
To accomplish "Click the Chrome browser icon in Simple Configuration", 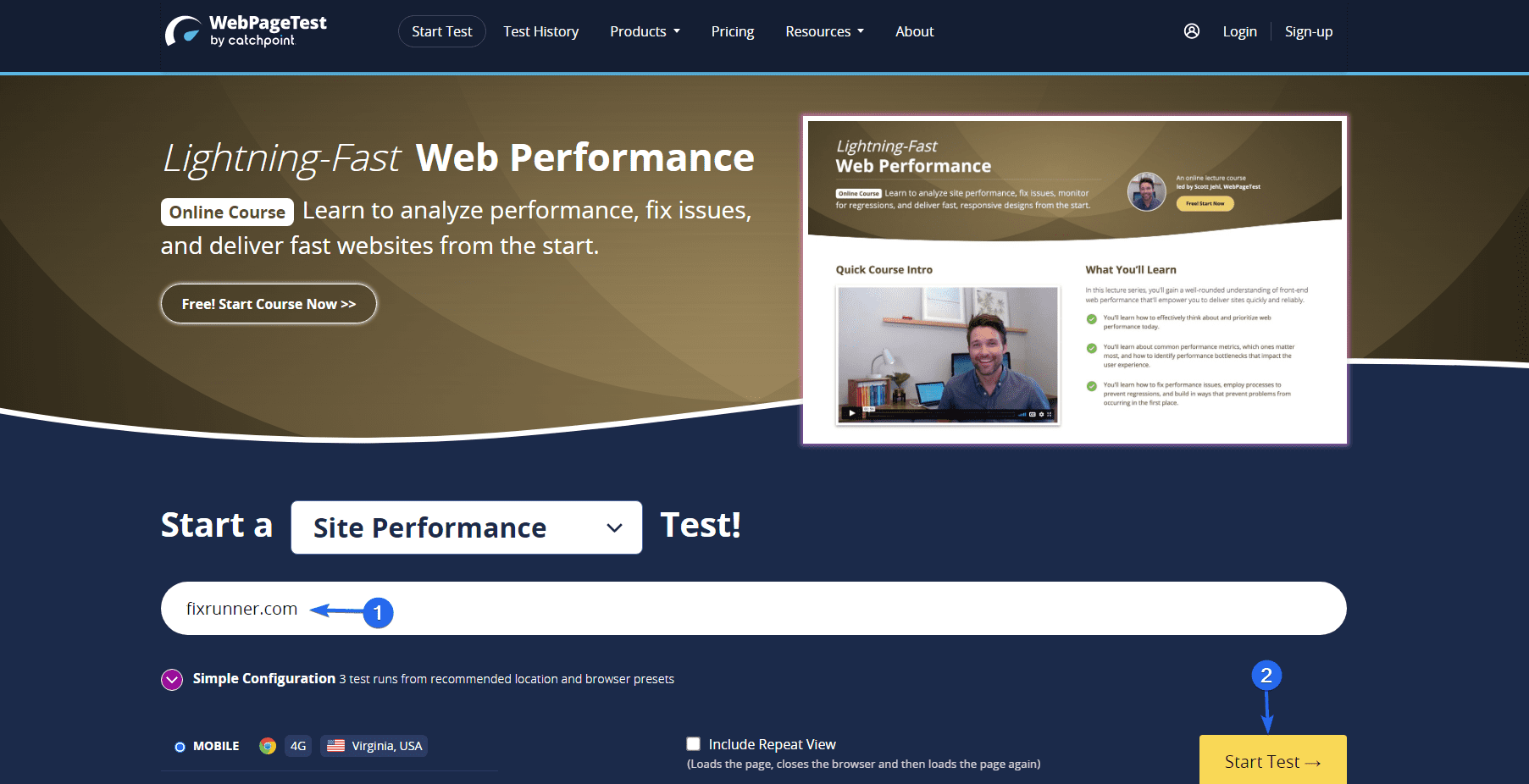I will 268,745.
